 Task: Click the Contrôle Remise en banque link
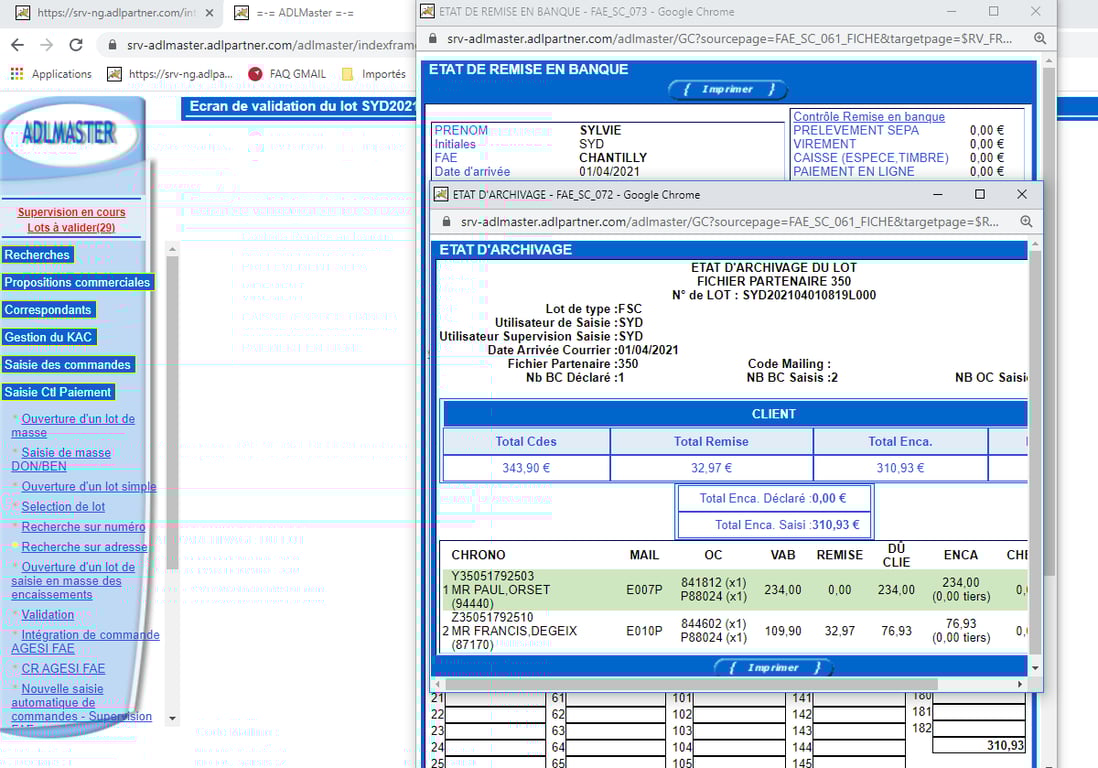pos(868,117)
